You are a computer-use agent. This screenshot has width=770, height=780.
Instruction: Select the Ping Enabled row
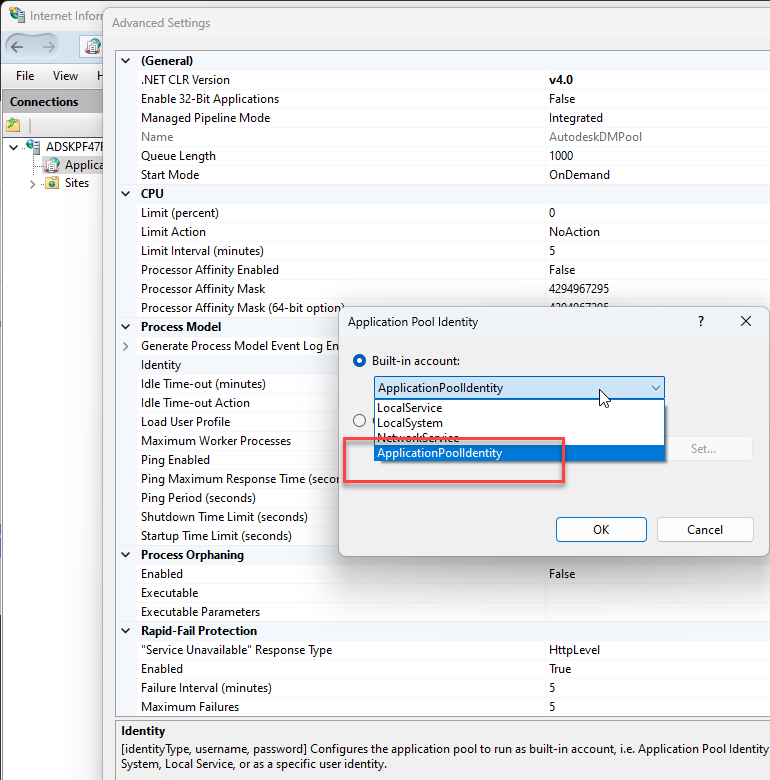238,460
